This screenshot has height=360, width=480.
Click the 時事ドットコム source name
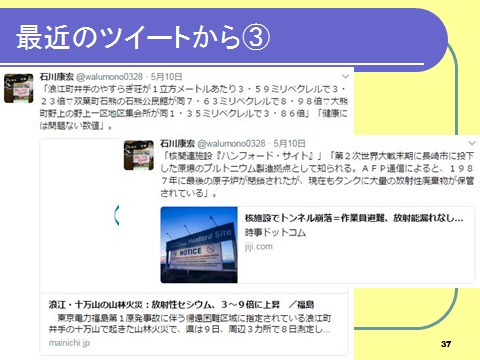275,232
